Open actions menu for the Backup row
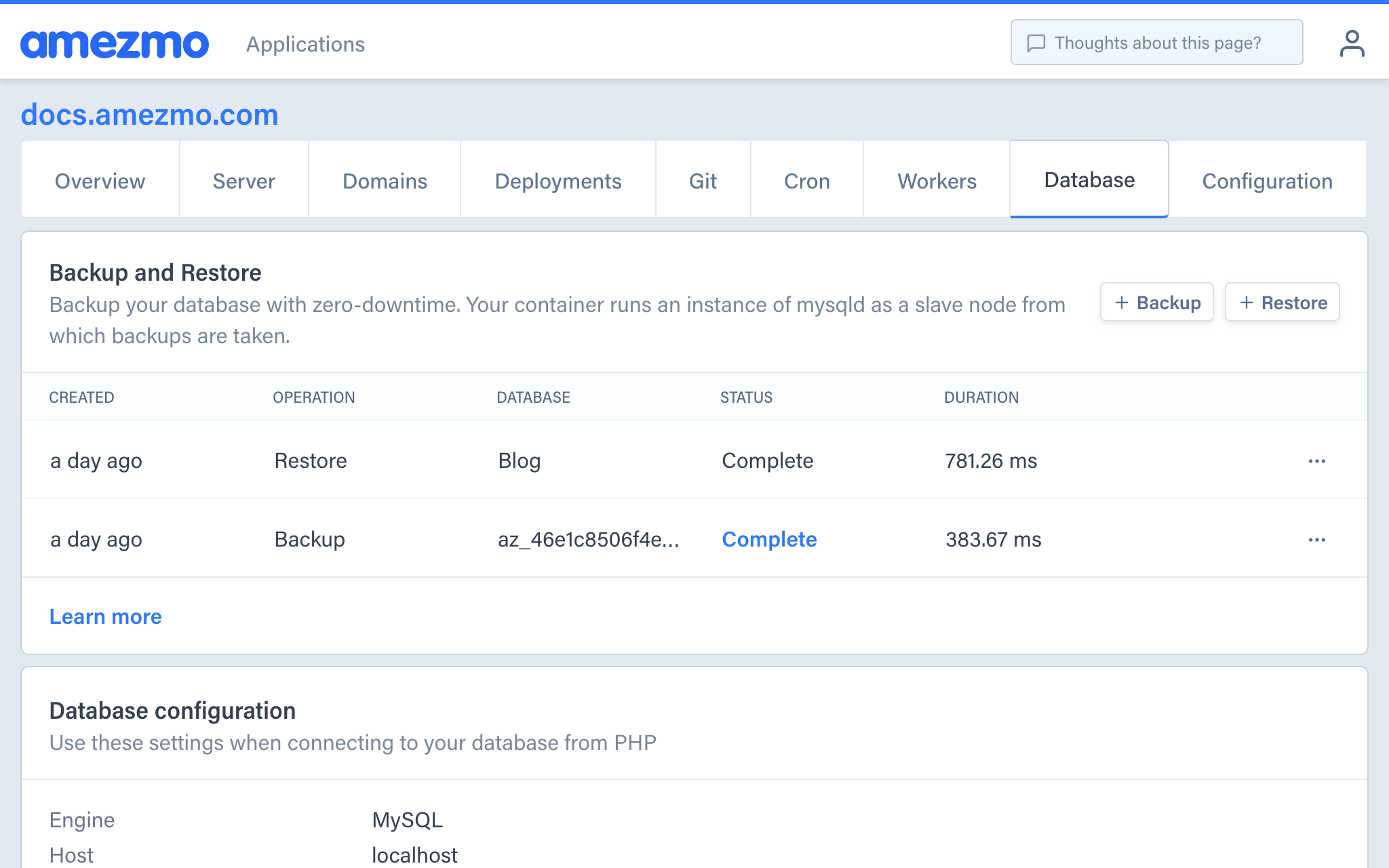The width and height of the screenshot is (1389, 868). click(1316, 540)
